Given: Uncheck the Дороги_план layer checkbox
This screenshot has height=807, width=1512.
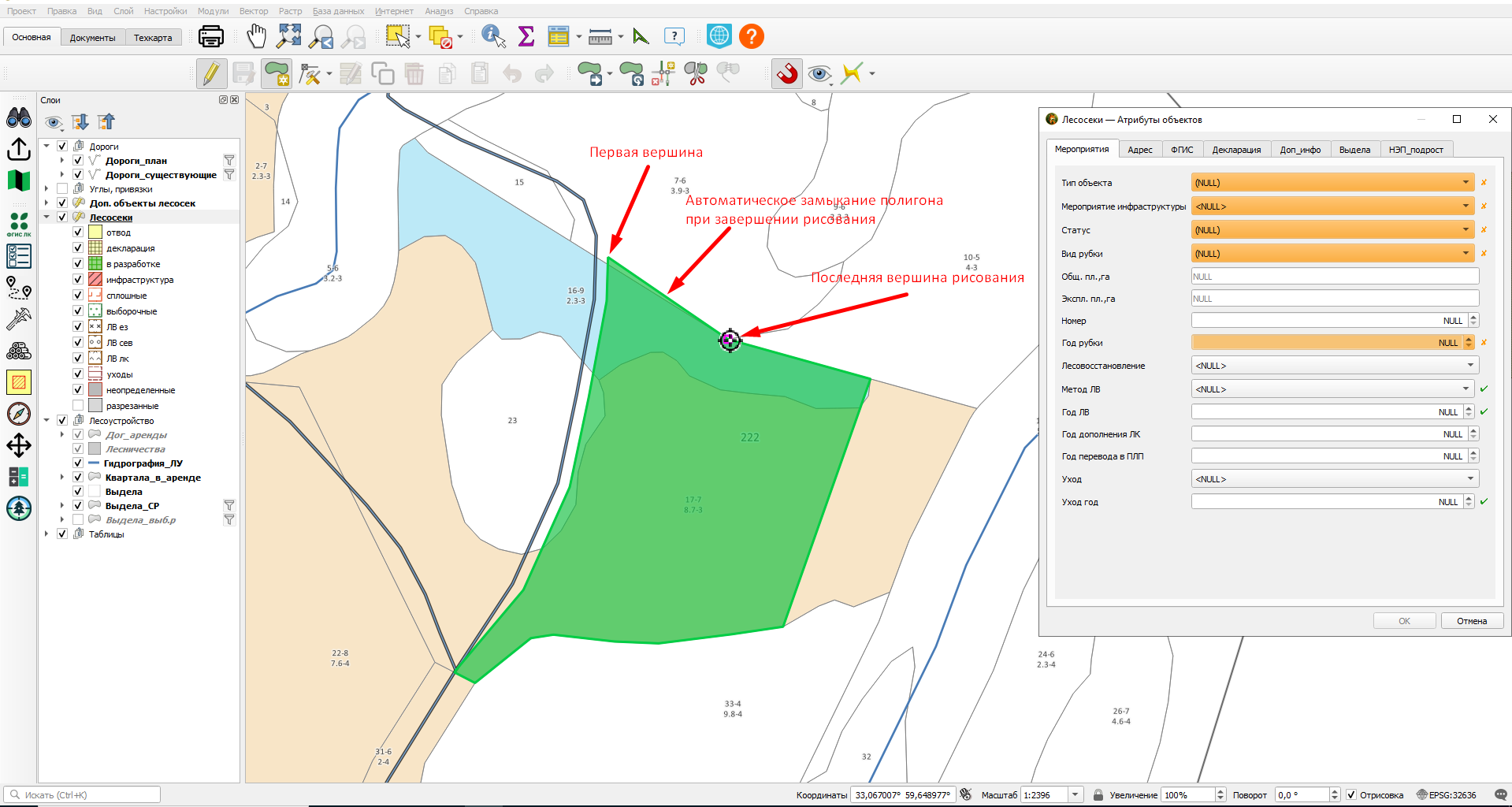Looking at the screenshot, I should tap(78, 161).
